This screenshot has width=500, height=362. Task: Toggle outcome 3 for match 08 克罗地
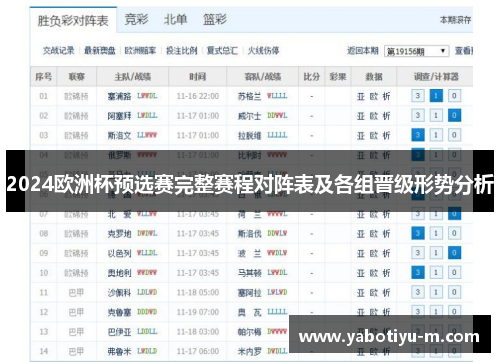[x=418, y=233]
